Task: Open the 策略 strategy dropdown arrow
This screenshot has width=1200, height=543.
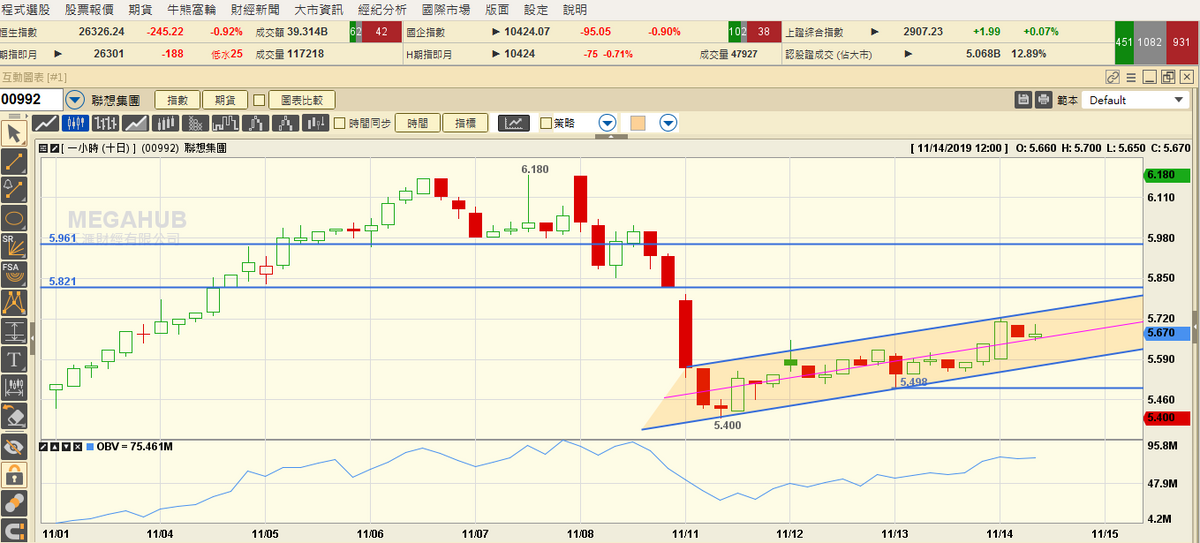Action: (607, 123)
